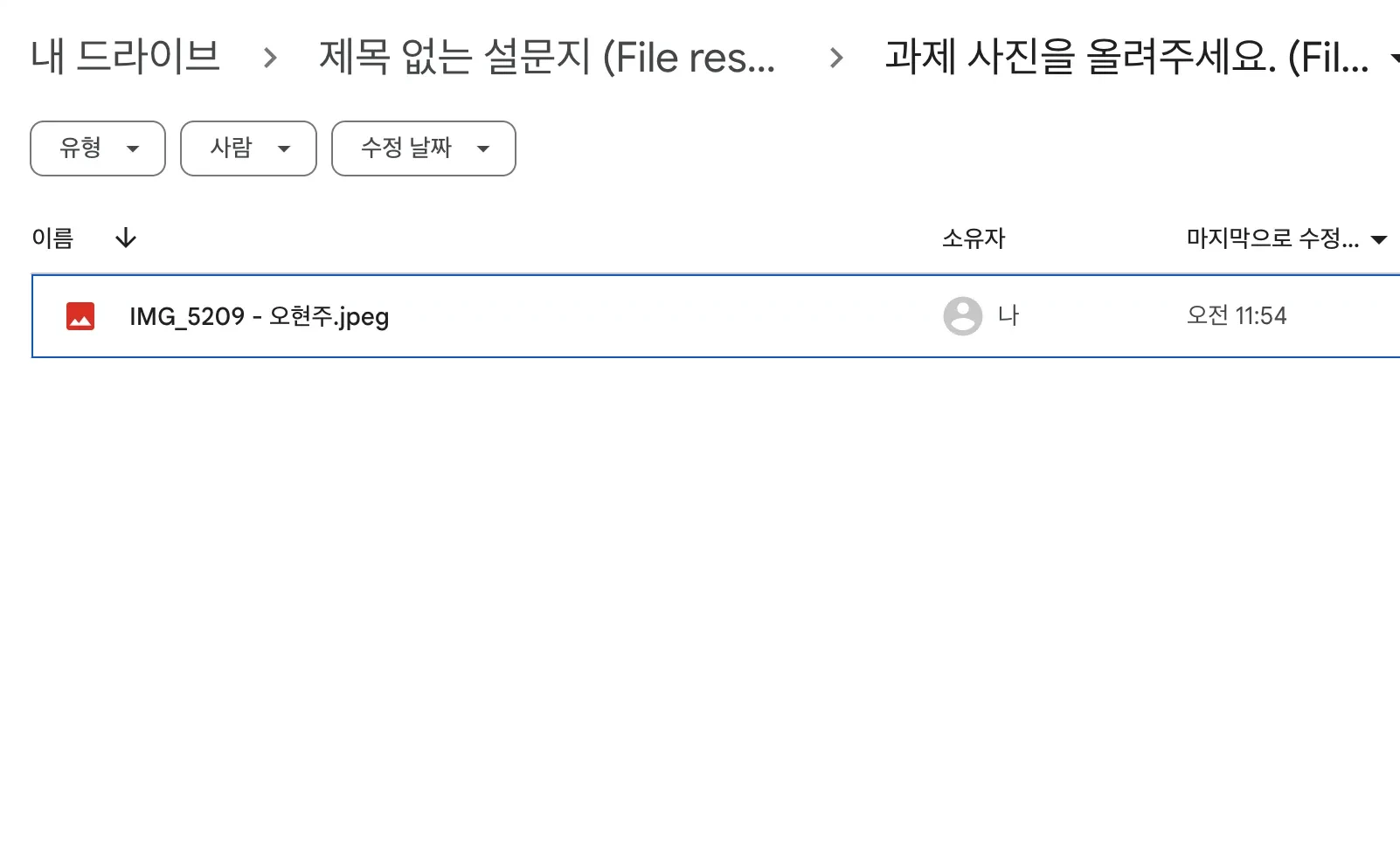Navigate to 제목 없는 설문지 folder breadcrumb
Viewport: 1400px width, 856px height.
pos(547,58)
